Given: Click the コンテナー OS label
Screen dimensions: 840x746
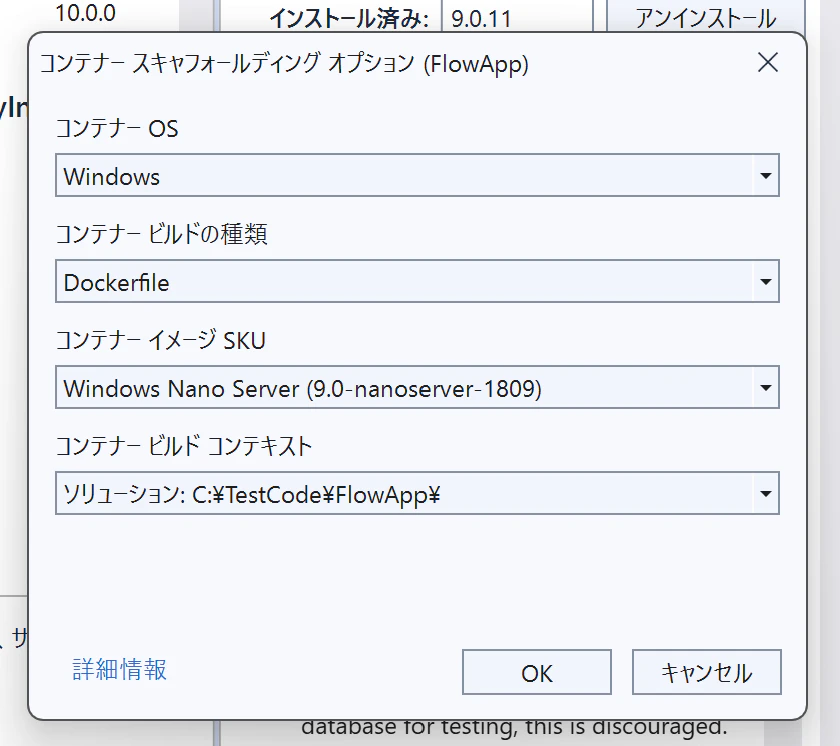Looking at the screenshot, I should [117, 129].
